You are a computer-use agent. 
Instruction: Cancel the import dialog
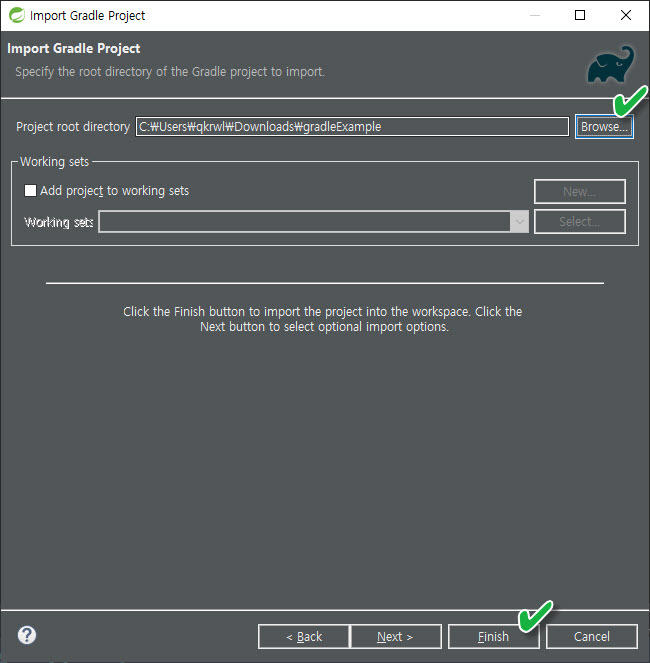[x=592, y=636]
